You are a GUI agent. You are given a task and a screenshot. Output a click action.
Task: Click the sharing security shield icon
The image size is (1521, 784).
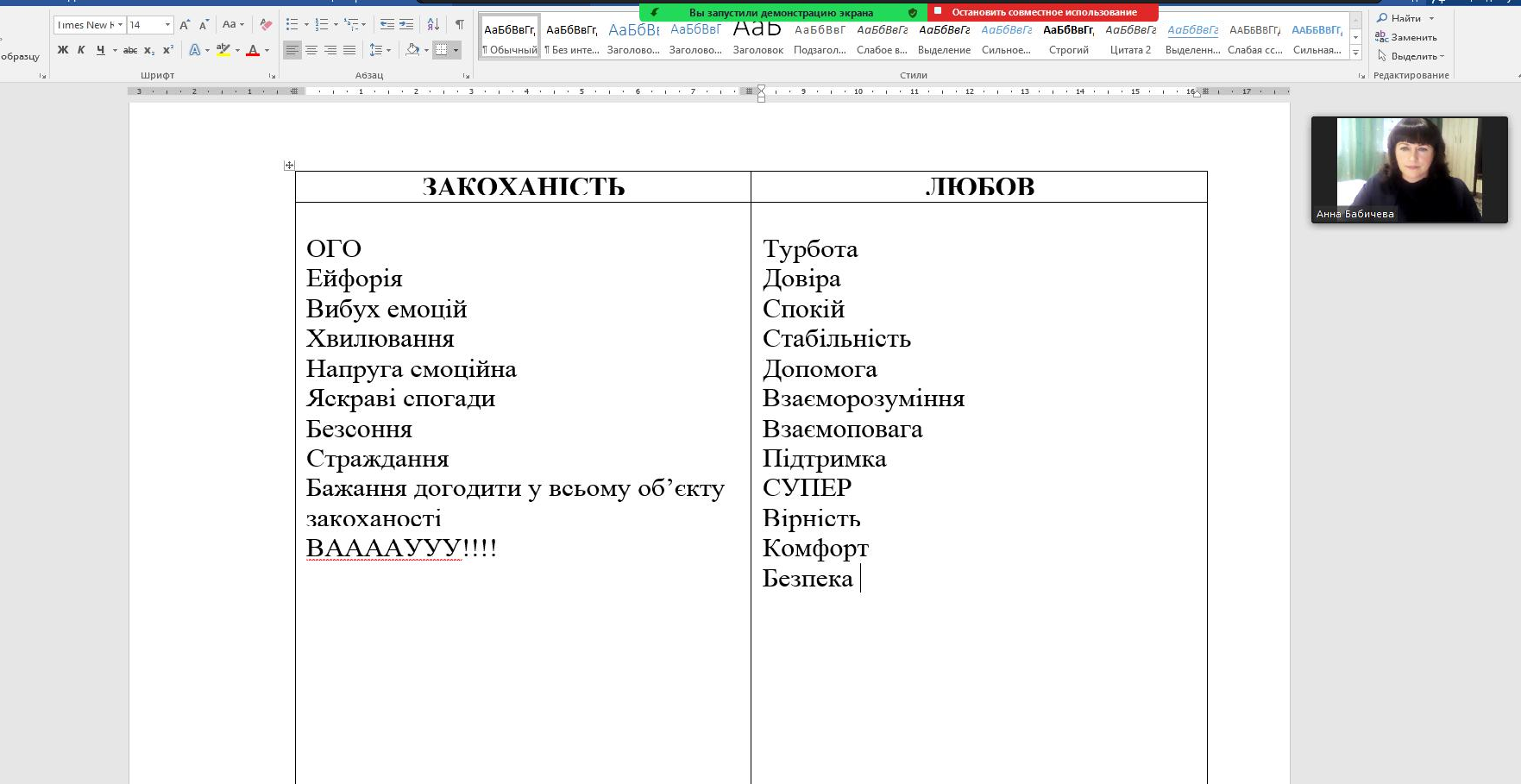click(913, 13)
